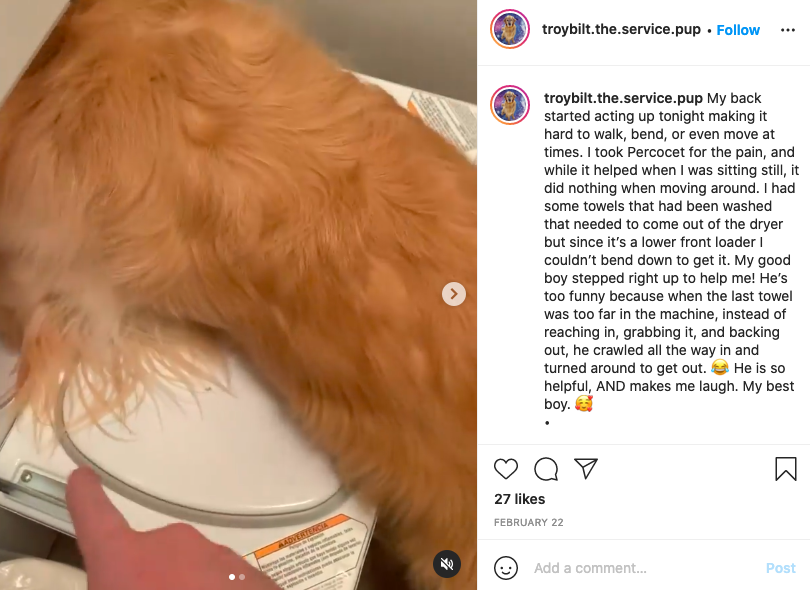Go to next carousel slide arrow
The height and width of the screenshot is (590, 810).
pos(454,294)
